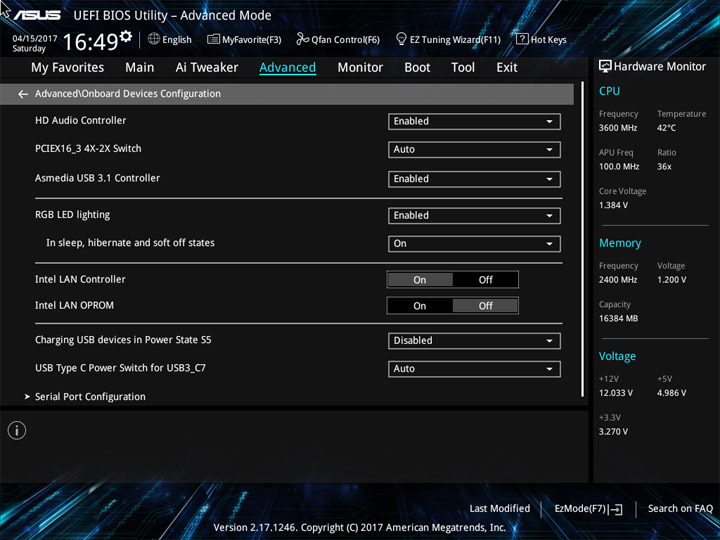The width and height of the screenshot is (720, 540).
Task: Click the 3.270 V value
Action: [x=613, y=432]
